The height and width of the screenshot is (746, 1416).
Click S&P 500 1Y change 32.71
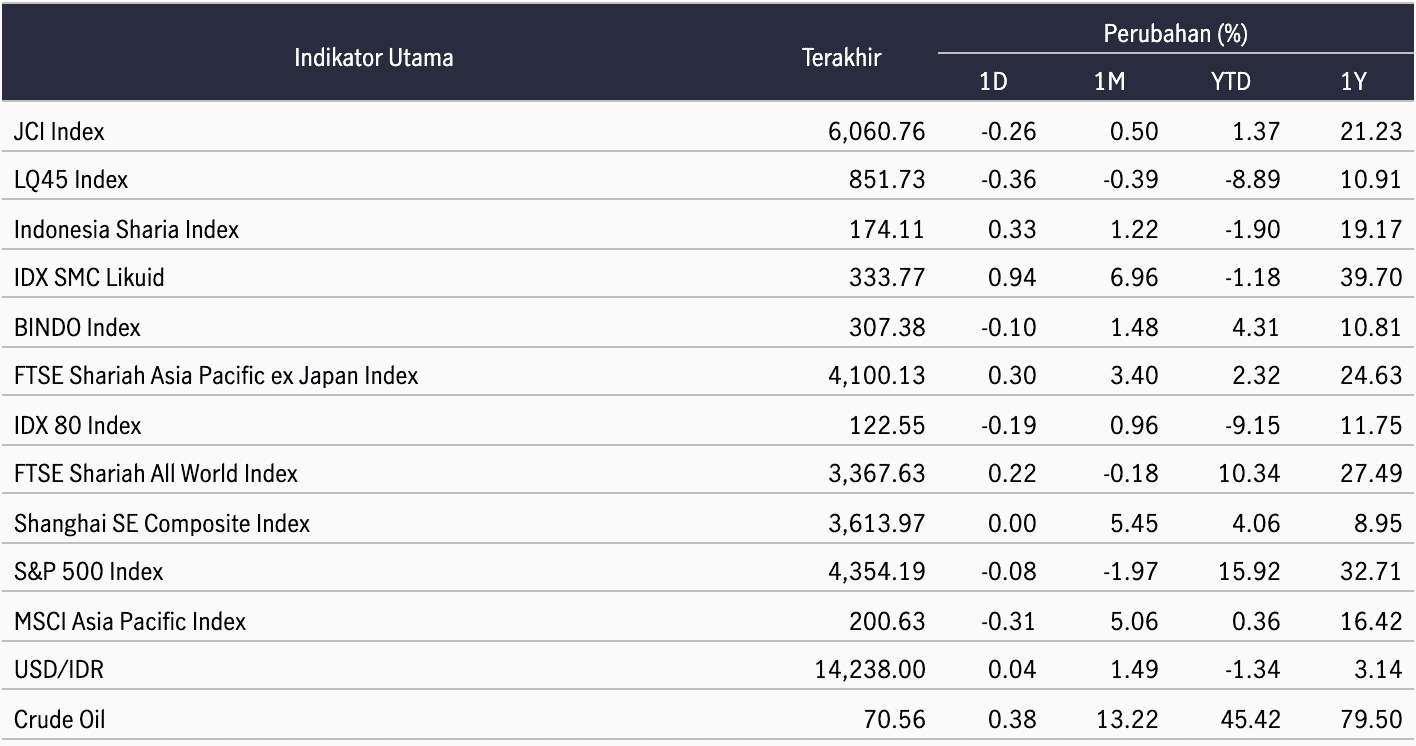click(1373, 572)
